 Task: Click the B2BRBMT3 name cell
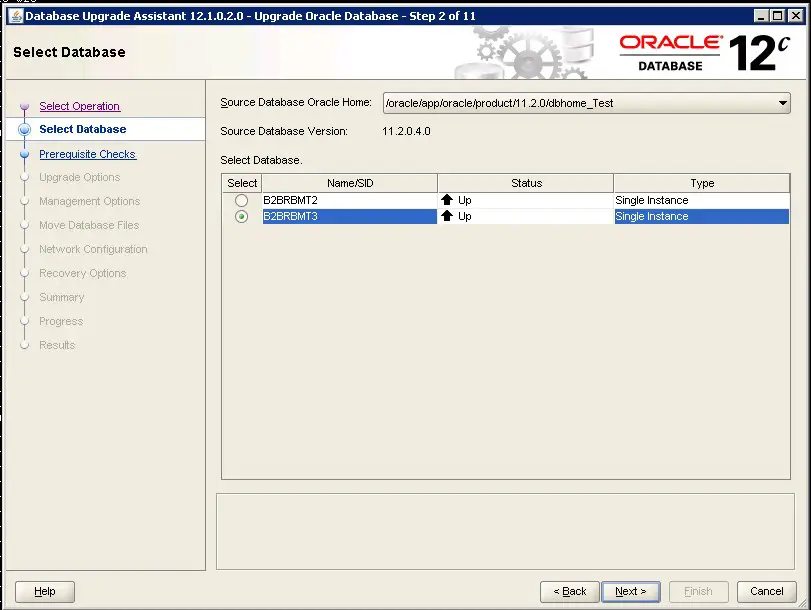click(x=350, y=216)
